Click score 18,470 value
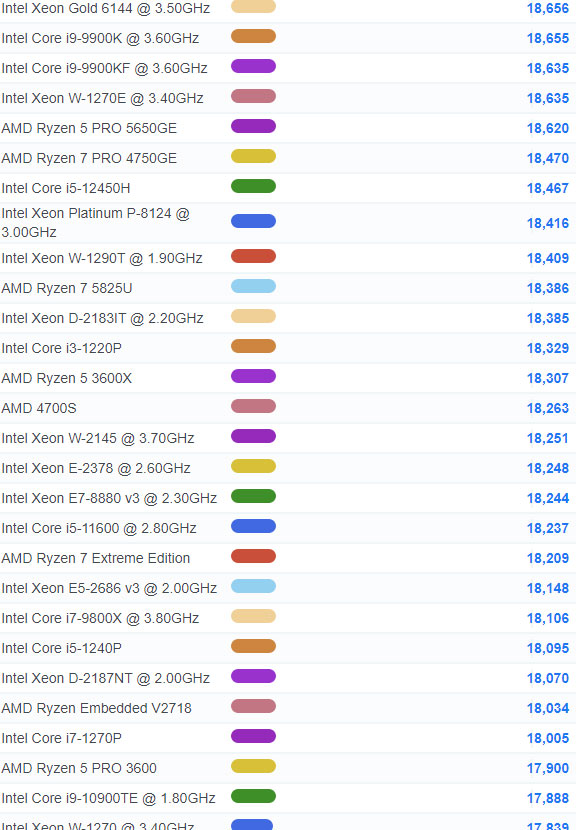Screen dimensions: 576x830 coord(548,158)
